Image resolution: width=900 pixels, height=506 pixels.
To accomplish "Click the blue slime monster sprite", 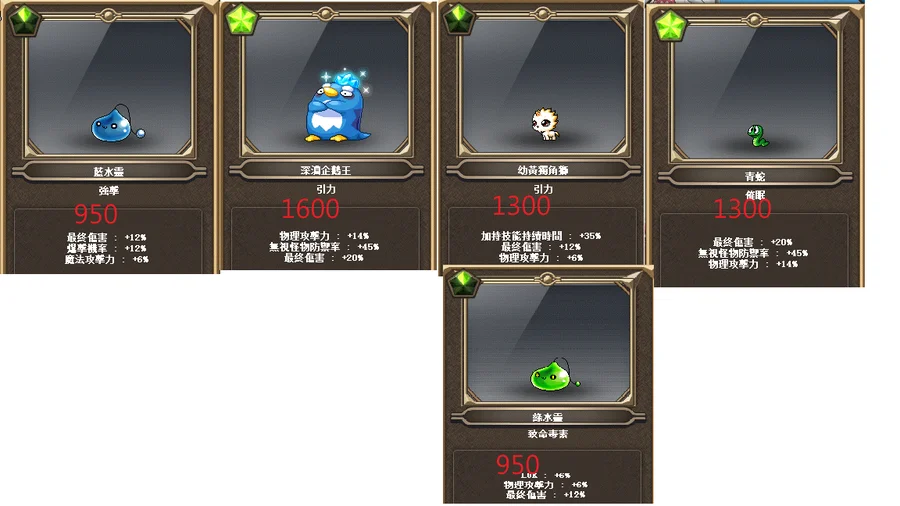I will 118,124.
